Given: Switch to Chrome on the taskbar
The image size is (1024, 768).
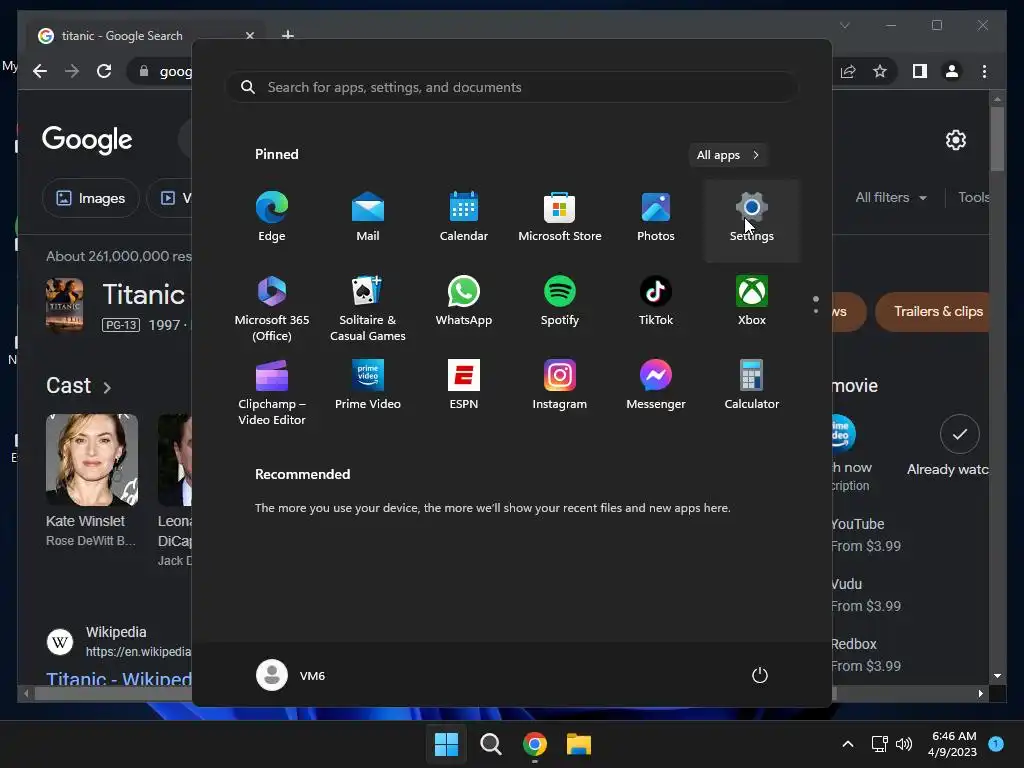Looking at the screenshot, I should click(x=535, y=744).
